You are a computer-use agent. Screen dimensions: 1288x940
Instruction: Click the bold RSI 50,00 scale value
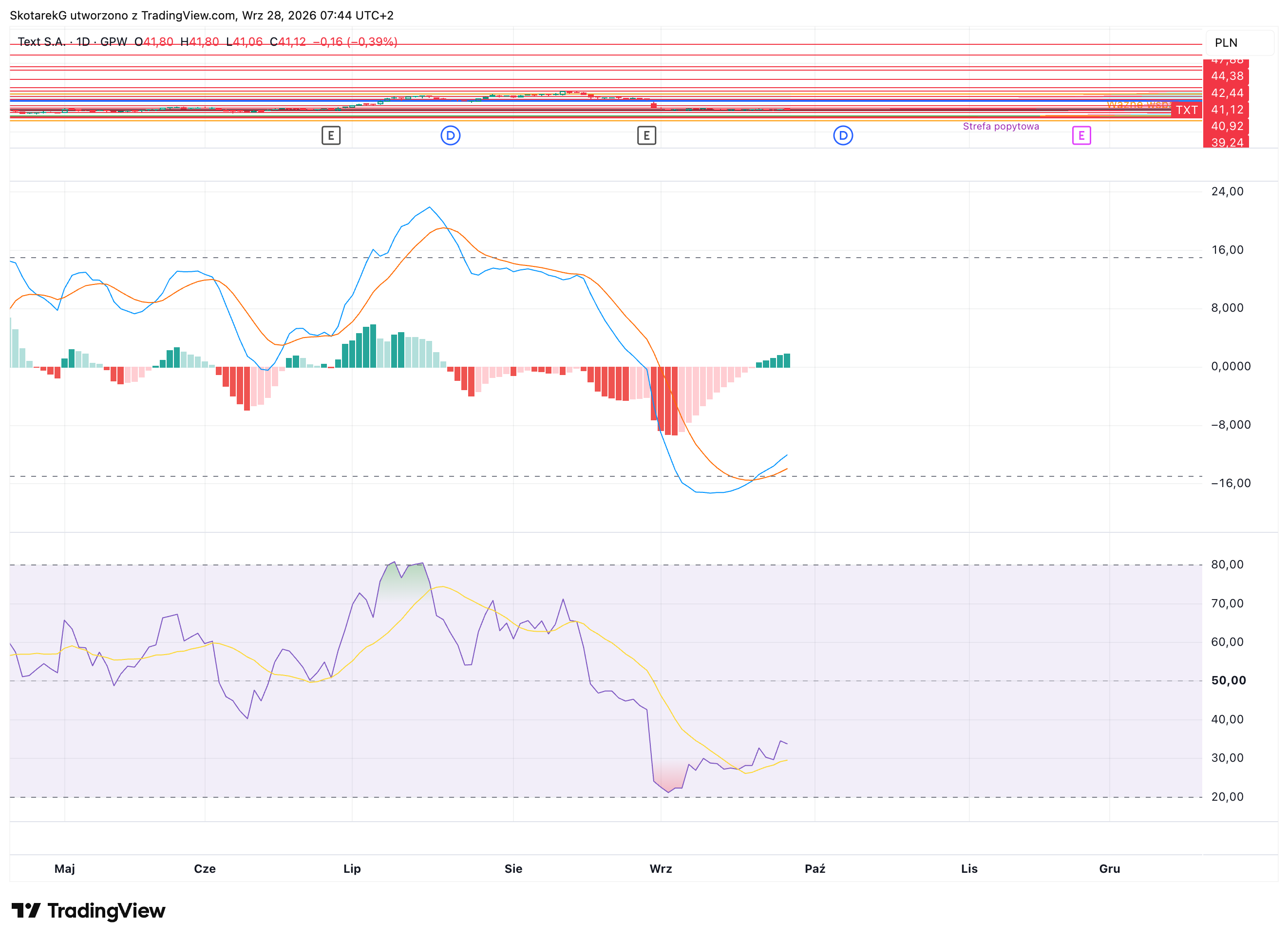[x=1228, y=680]
